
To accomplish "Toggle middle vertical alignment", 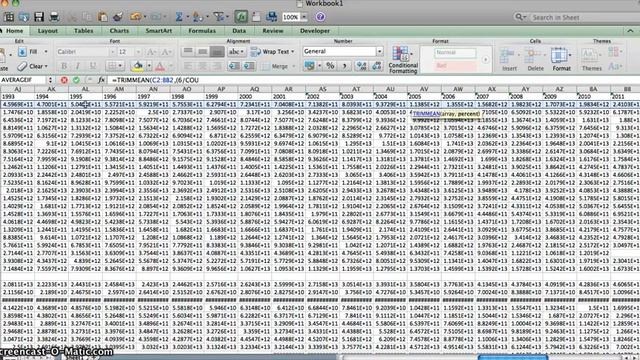I will pyautogui.click(x=202, y=51).
